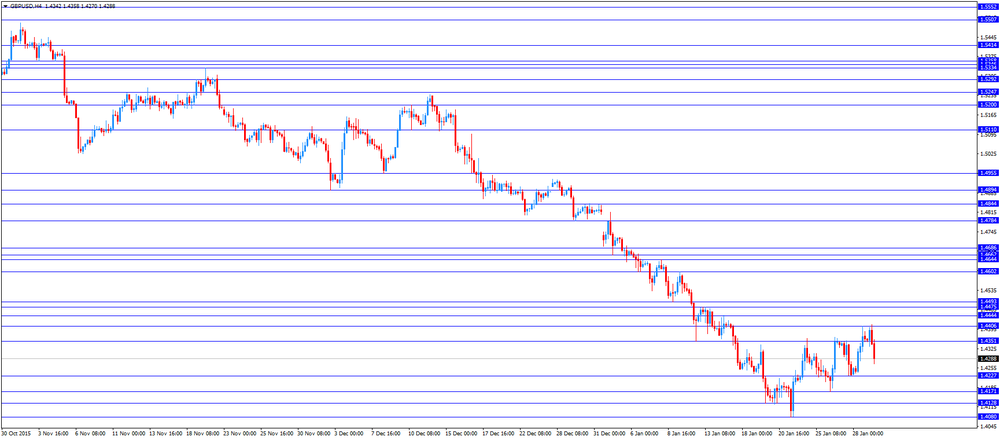
Task: Select the 1.4602 horizontal line price label
Action: [x=988, y=272]
